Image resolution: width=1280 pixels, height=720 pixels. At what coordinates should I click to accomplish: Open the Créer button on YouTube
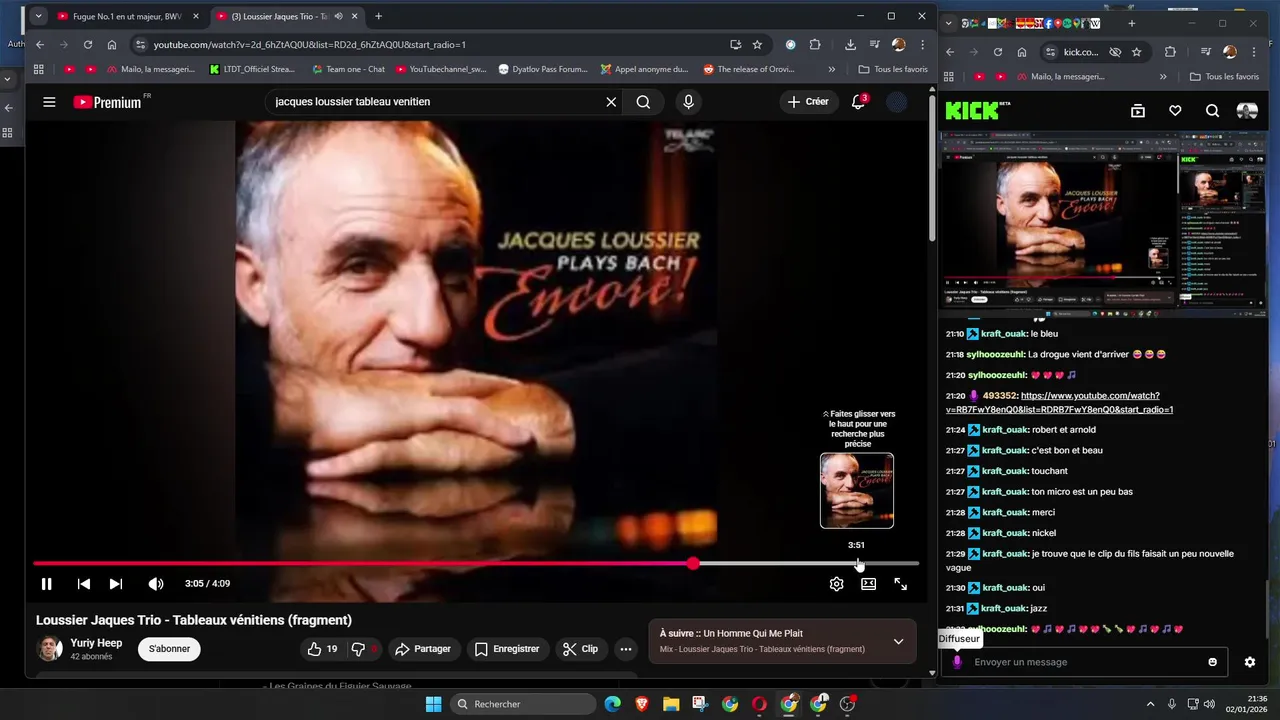tap(809, 102)
